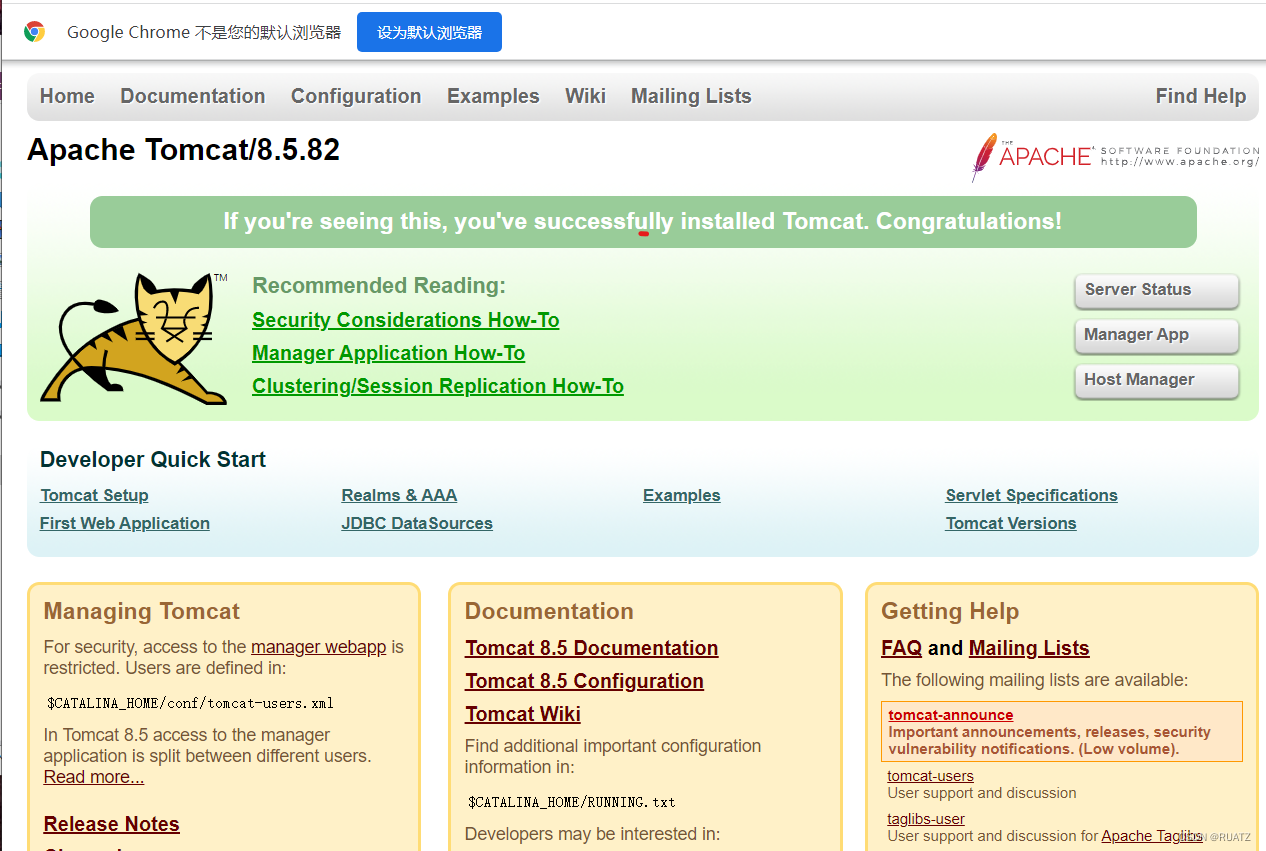Click the Apache Tomcat/8.5.82 heading
The image size is (1266, 851).
[183, 150]
